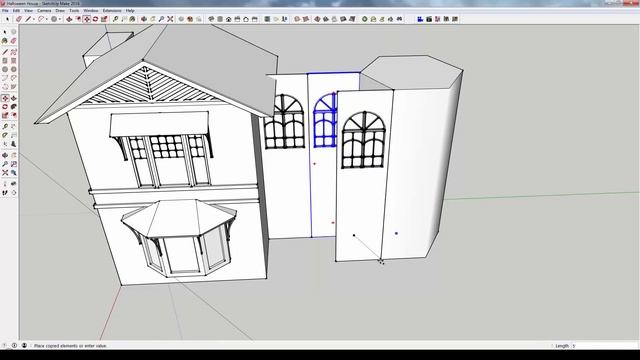Click Zoom Extents in the left palette

[x=5, y=173]
